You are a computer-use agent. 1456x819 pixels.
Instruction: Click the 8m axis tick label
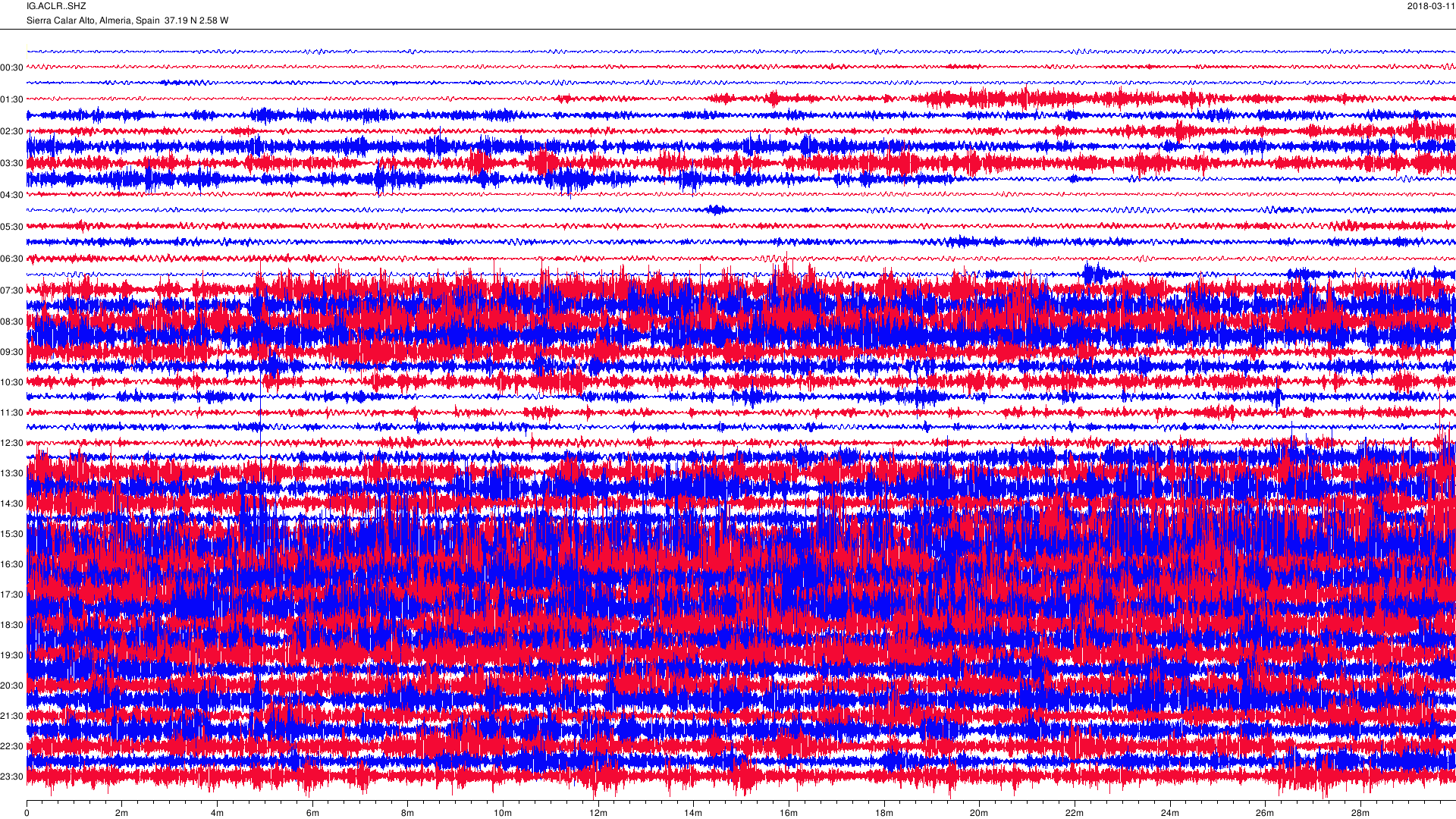click(408, 813)
